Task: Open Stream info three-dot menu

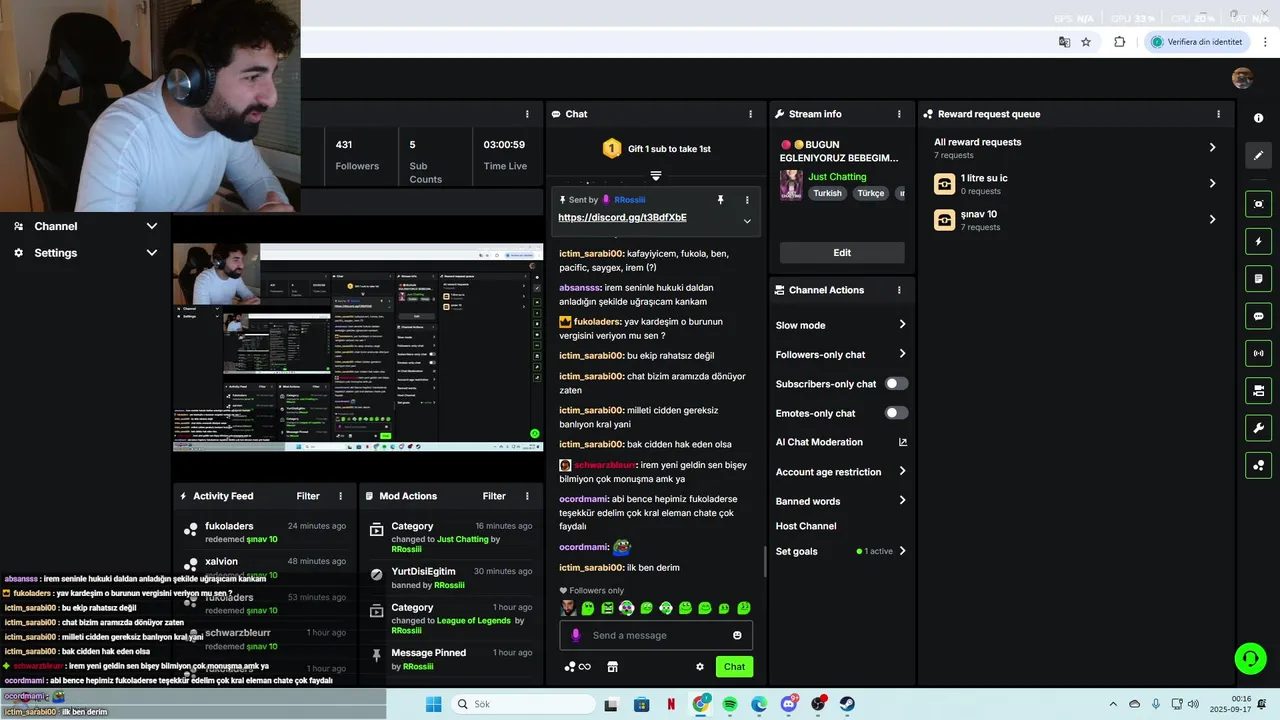Action: coord(899,114)
